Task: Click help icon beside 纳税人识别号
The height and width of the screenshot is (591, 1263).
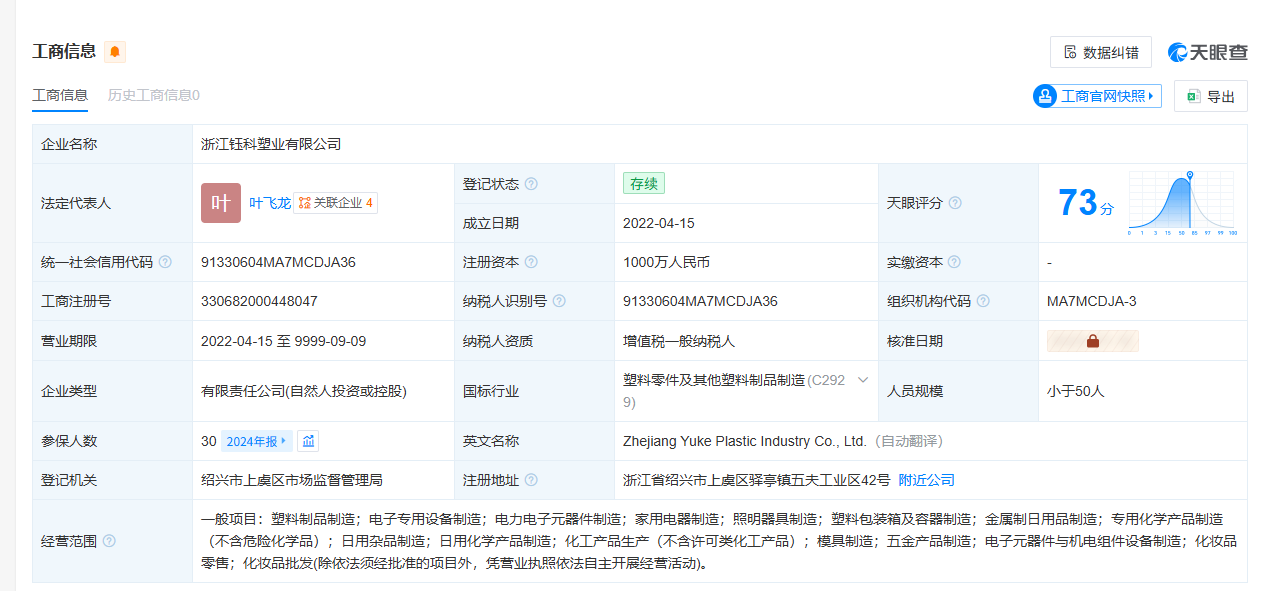Action: click(559, 301)
